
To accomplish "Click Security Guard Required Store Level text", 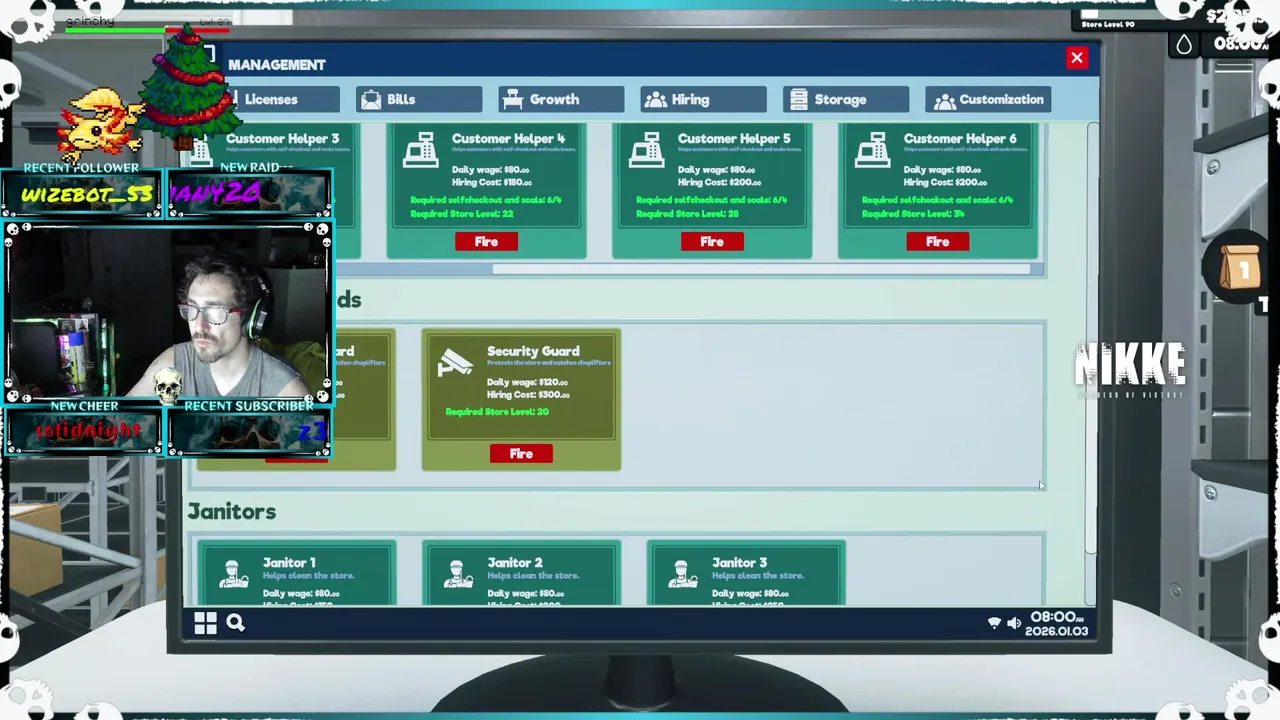I will click(497, 412).
